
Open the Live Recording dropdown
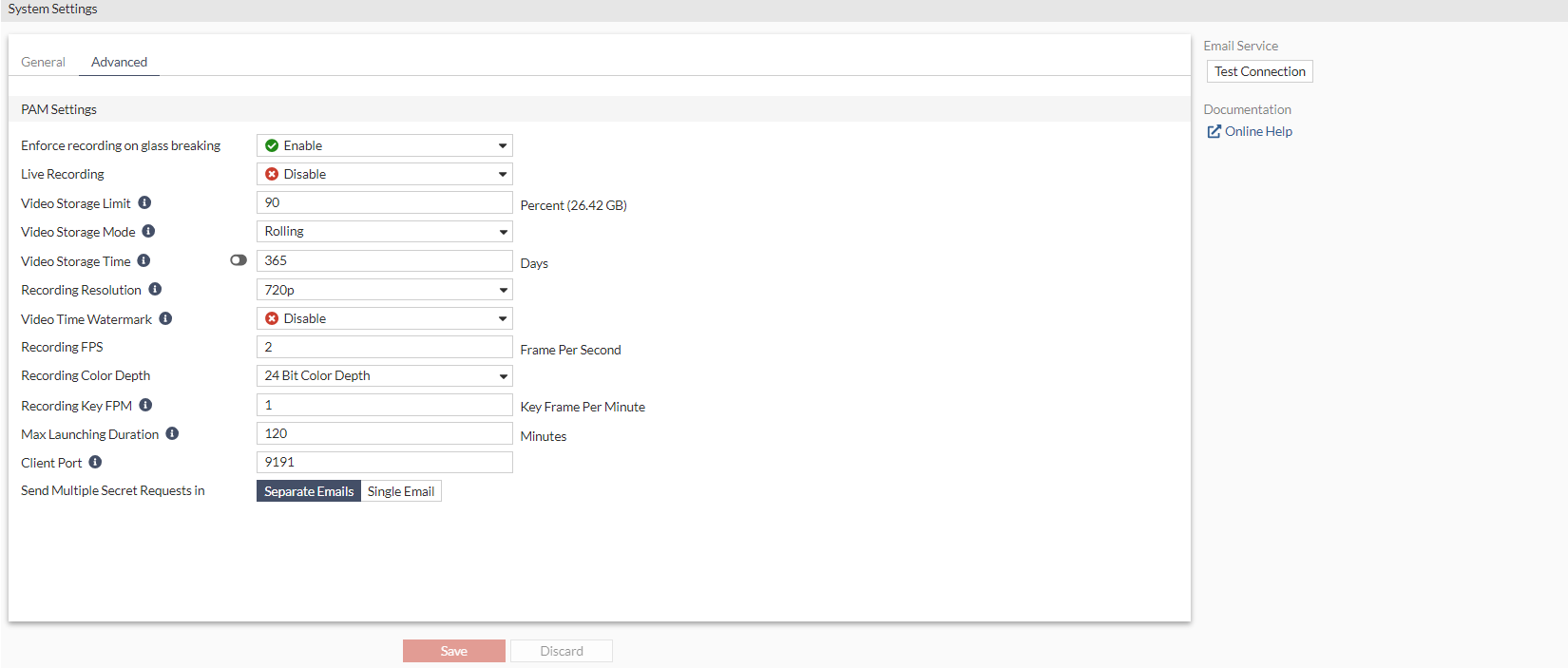[x=385, y=174]
